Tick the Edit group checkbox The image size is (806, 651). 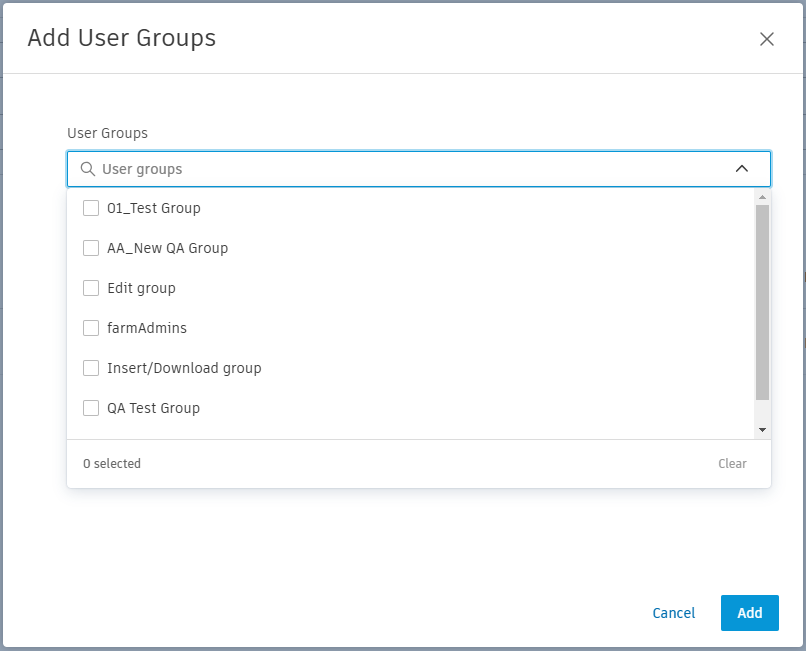pos(91,288)
